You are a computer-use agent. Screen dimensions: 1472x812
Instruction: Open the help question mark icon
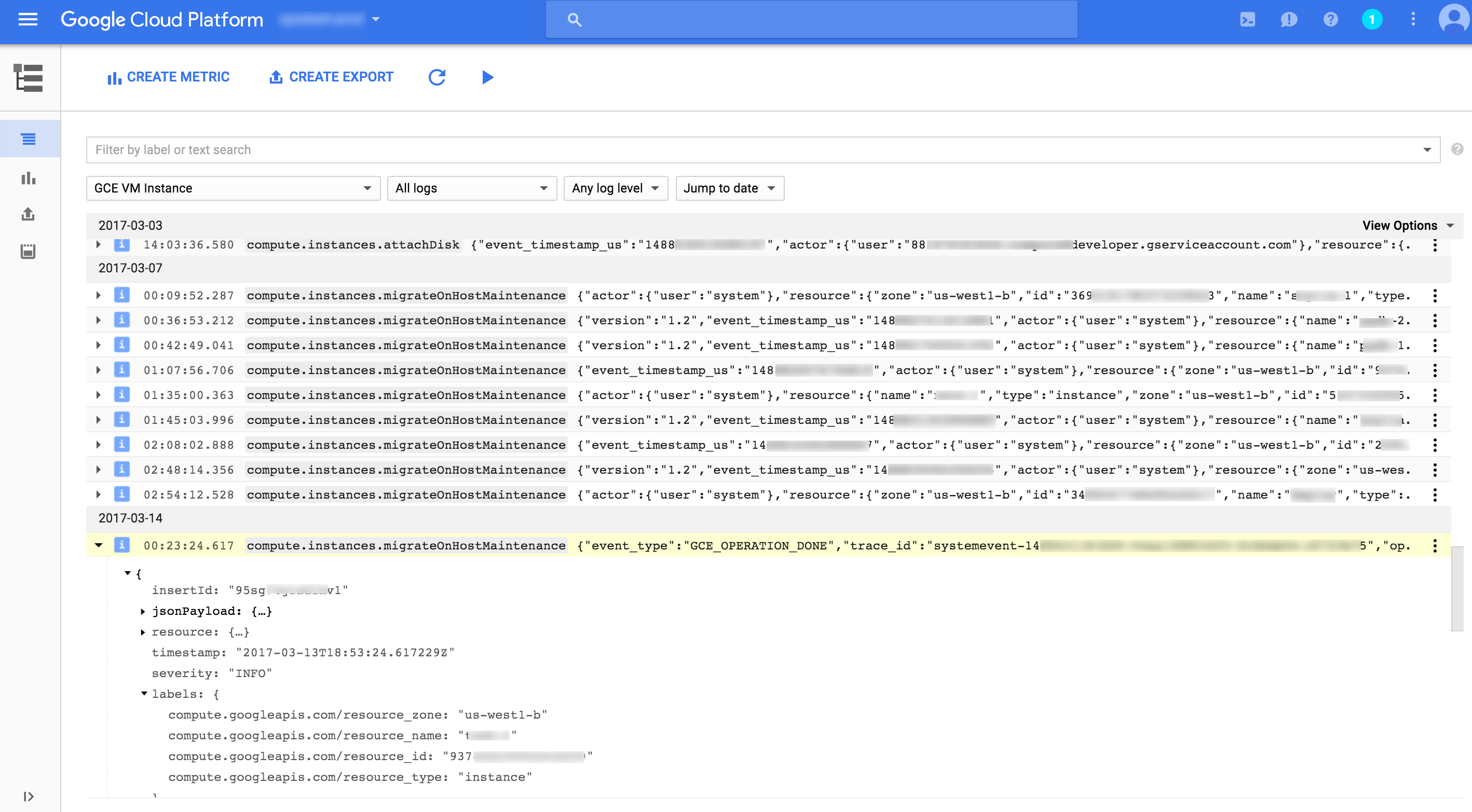pyautogui.click(x=1330, y=19)
